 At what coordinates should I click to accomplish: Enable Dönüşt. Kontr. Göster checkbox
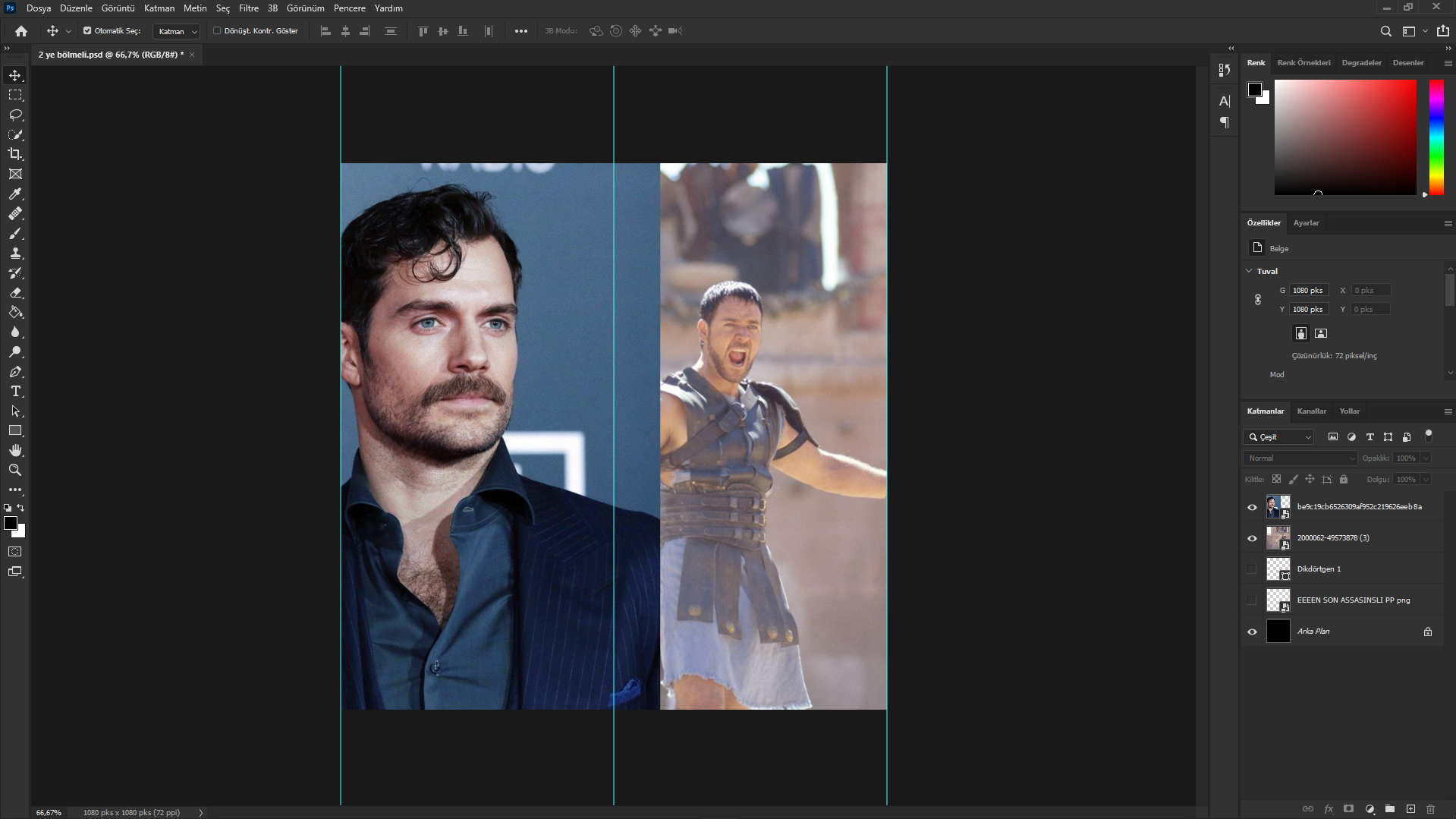click(x=217, y=31)
